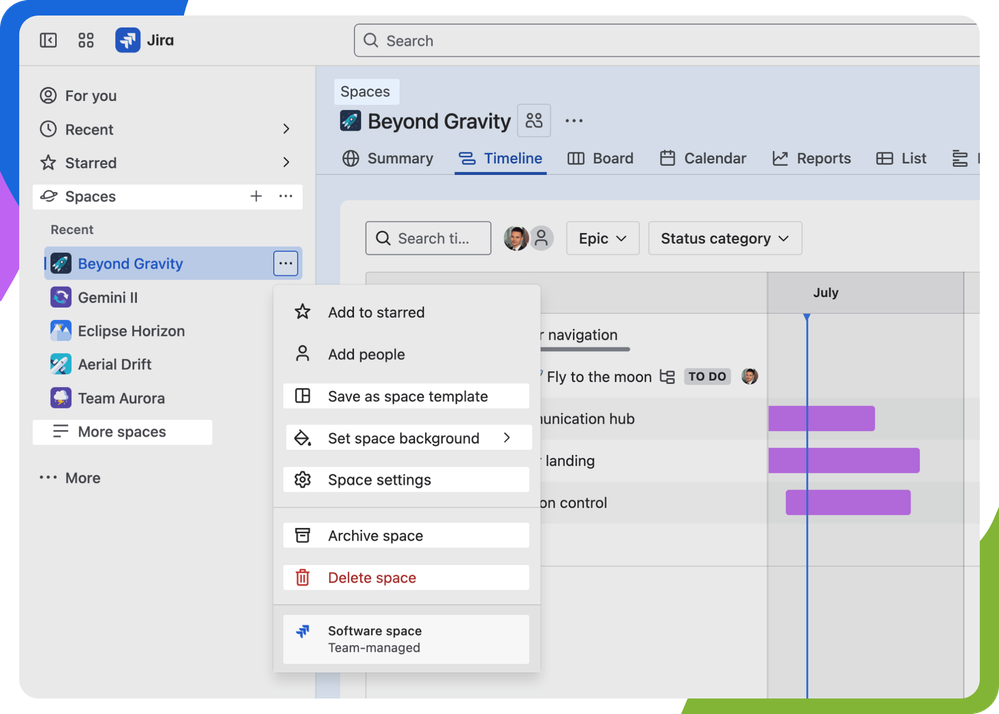
Task: Switch to the Reports tab
Action: (812, 159)
